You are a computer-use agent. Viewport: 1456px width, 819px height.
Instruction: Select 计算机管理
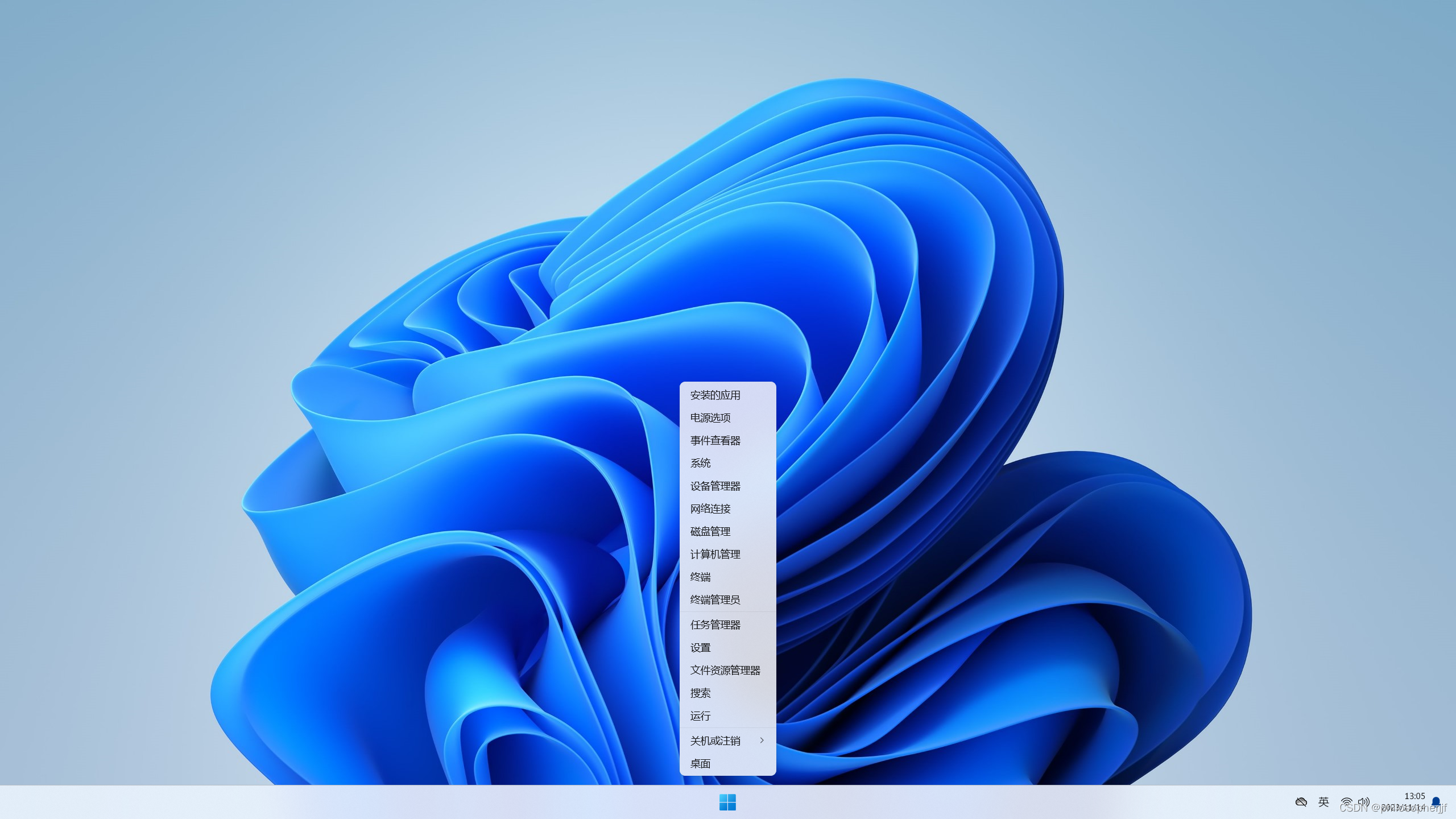(728, 554)
